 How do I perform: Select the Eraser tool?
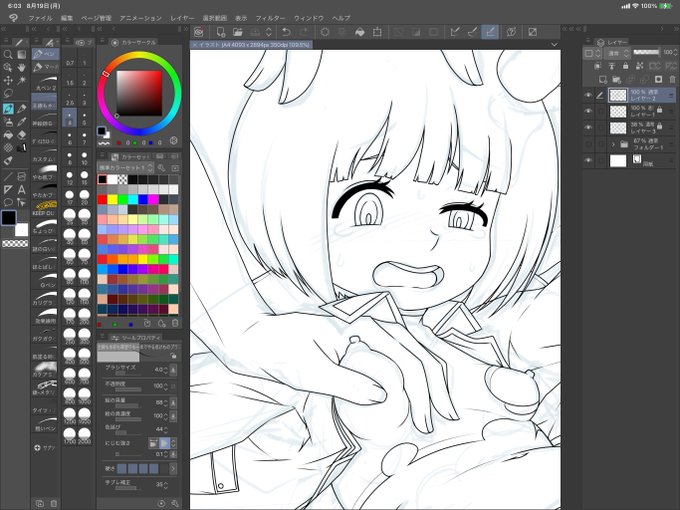(21, 135)
